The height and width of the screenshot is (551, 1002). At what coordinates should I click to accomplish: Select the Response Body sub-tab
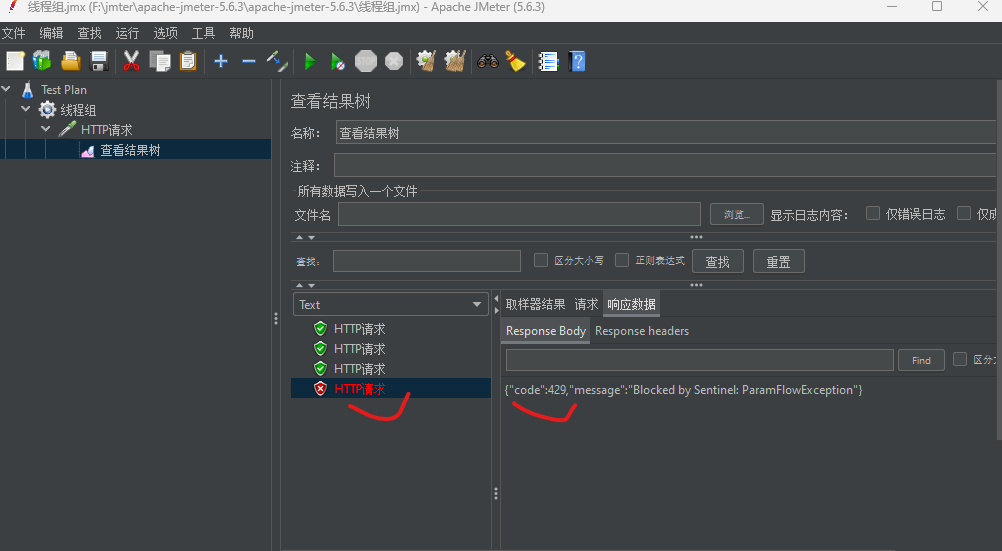(x=546, y=330)
